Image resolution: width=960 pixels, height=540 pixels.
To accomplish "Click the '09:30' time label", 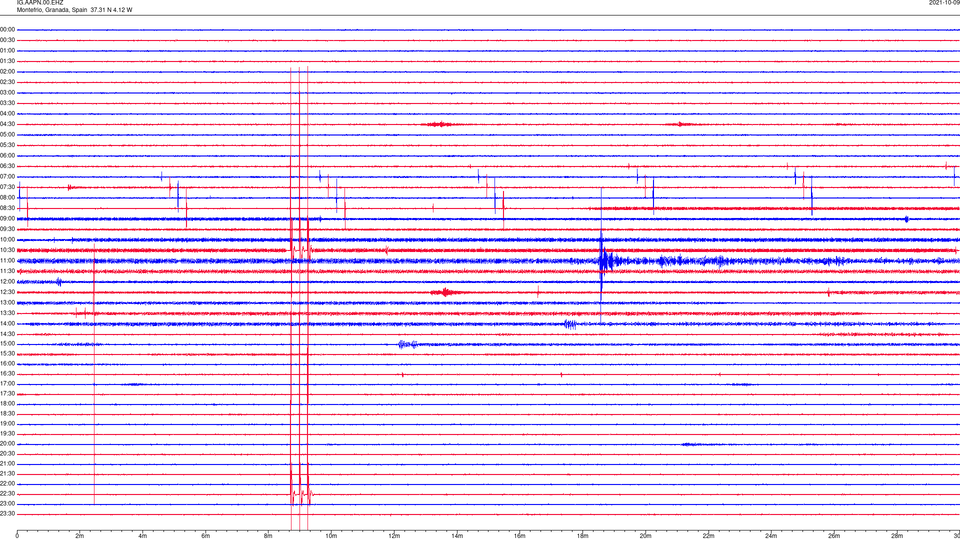I will [x=8, y=229].
